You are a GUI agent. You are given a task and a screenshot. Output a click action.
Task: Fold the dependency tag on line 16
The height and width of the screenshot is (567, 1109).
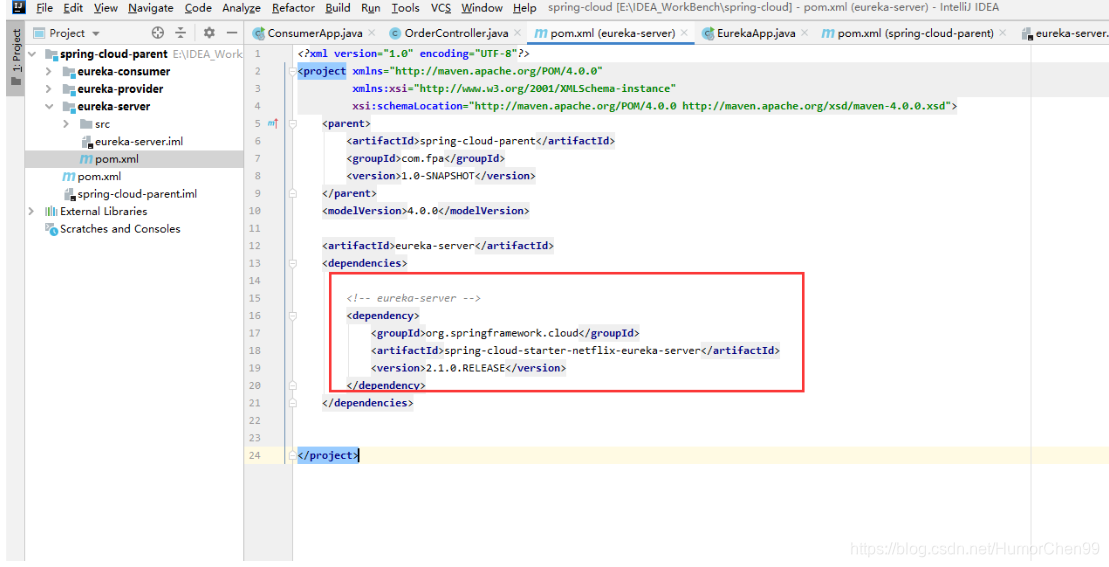292,315
